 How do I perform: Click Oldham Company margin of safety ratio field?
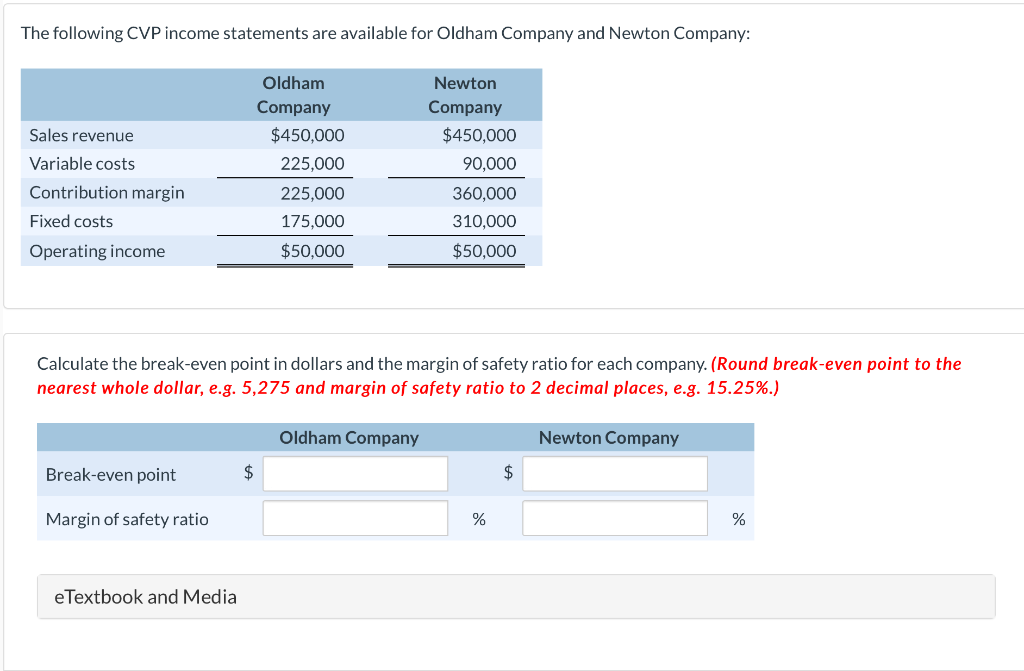(x=355, y=518)
